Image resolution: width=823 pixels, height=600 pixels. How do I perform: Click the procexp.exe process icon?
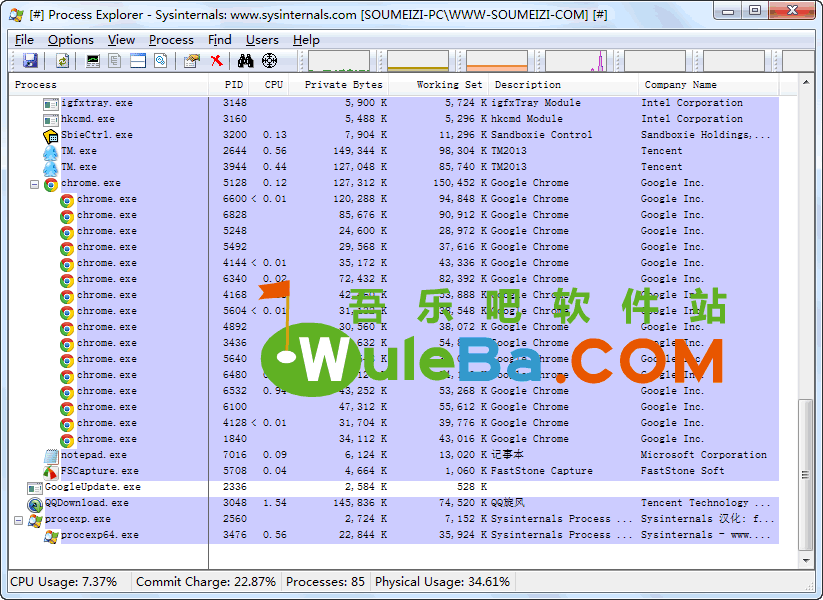tap(35, 521)
